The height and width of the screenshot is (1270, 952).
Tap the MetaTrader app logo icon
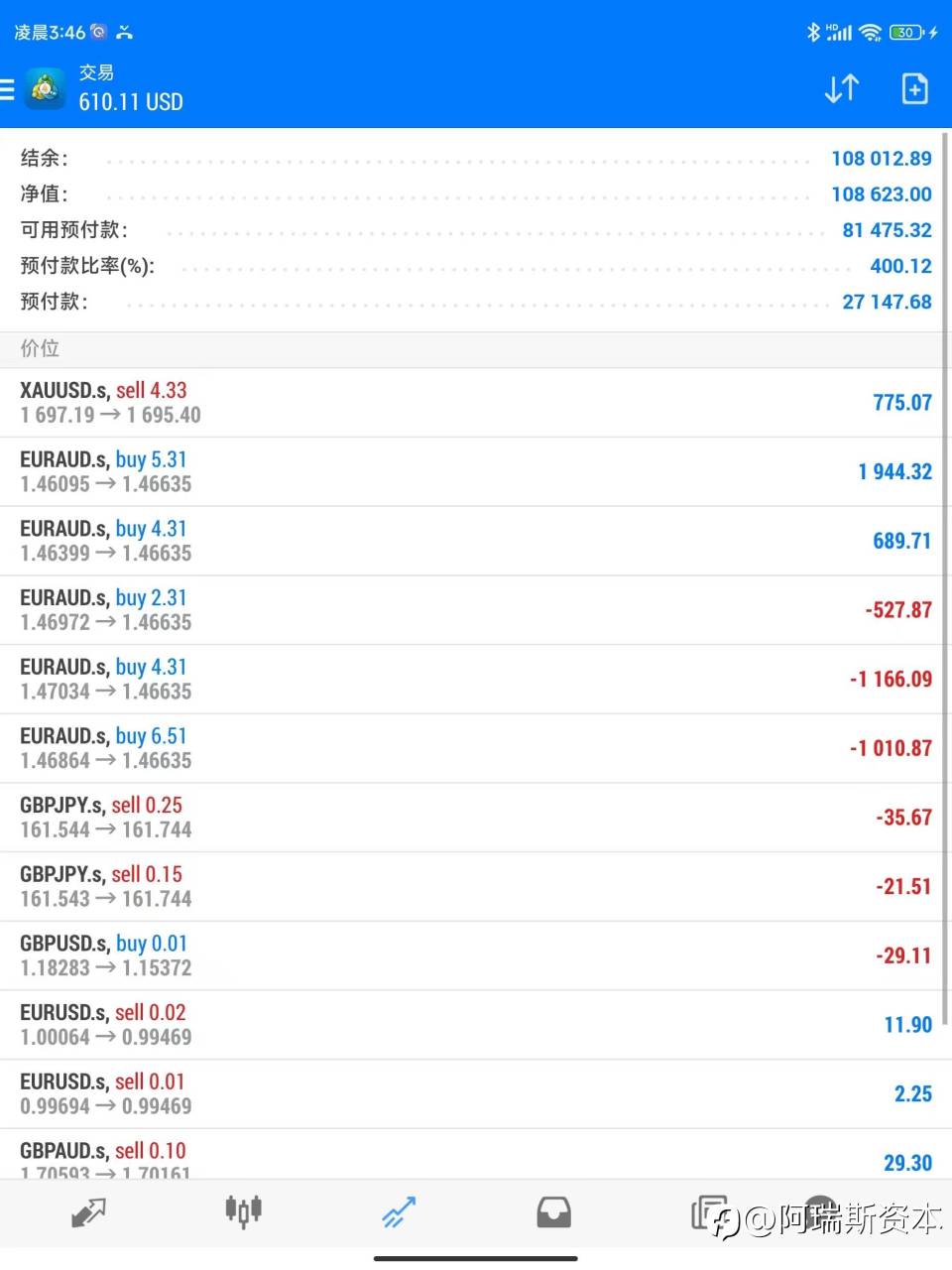(x=45, y=89)
